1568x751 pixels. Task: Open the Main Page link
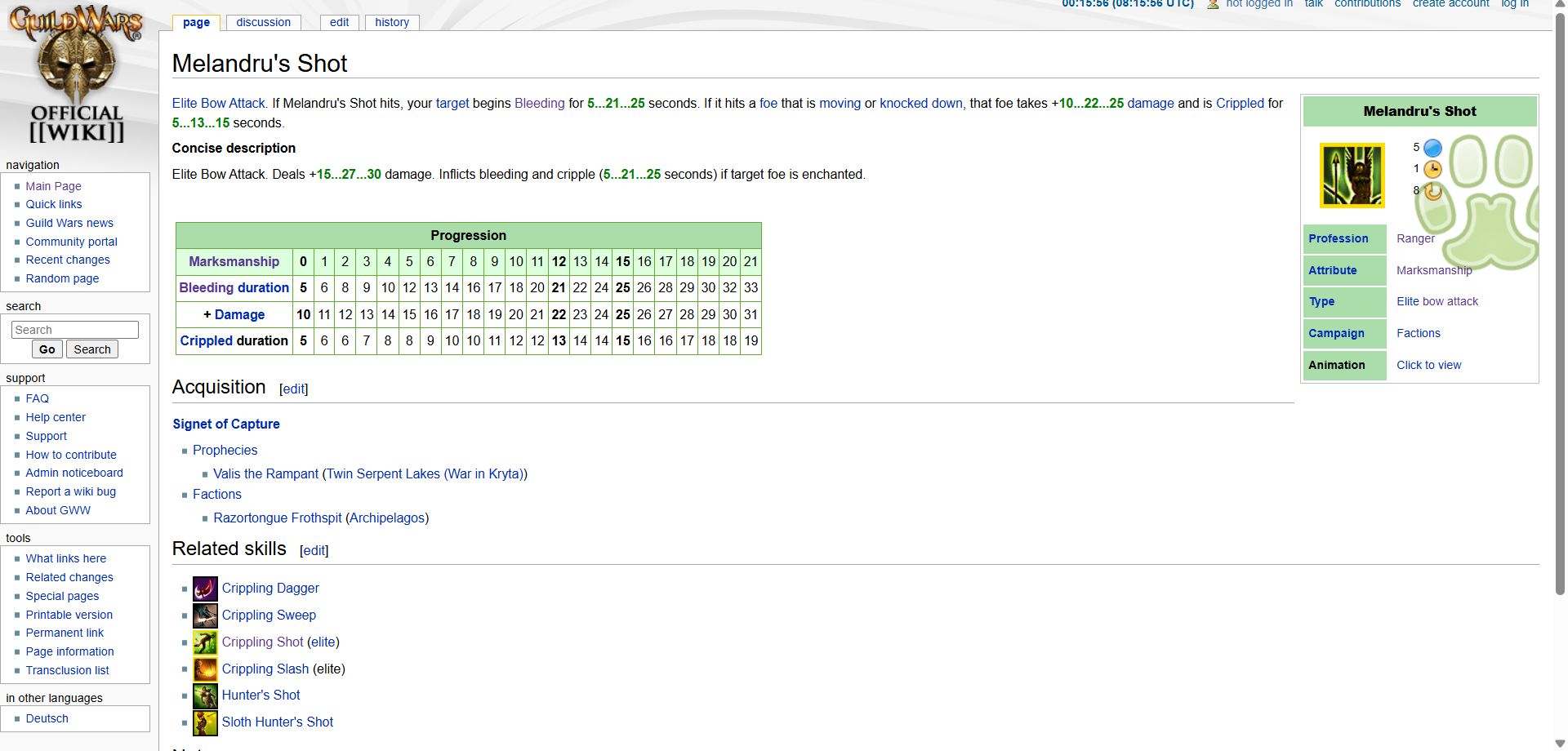[x=53, y=186]
